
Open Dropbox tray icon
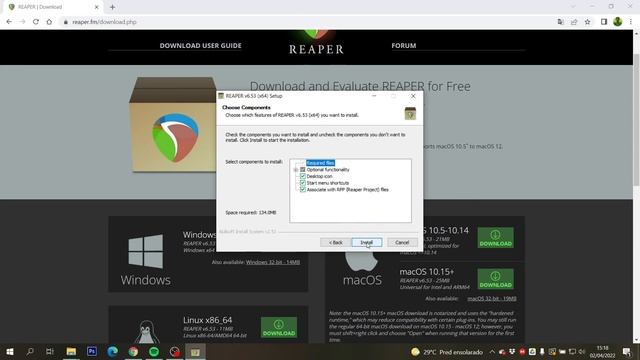[x=512, y=351]
